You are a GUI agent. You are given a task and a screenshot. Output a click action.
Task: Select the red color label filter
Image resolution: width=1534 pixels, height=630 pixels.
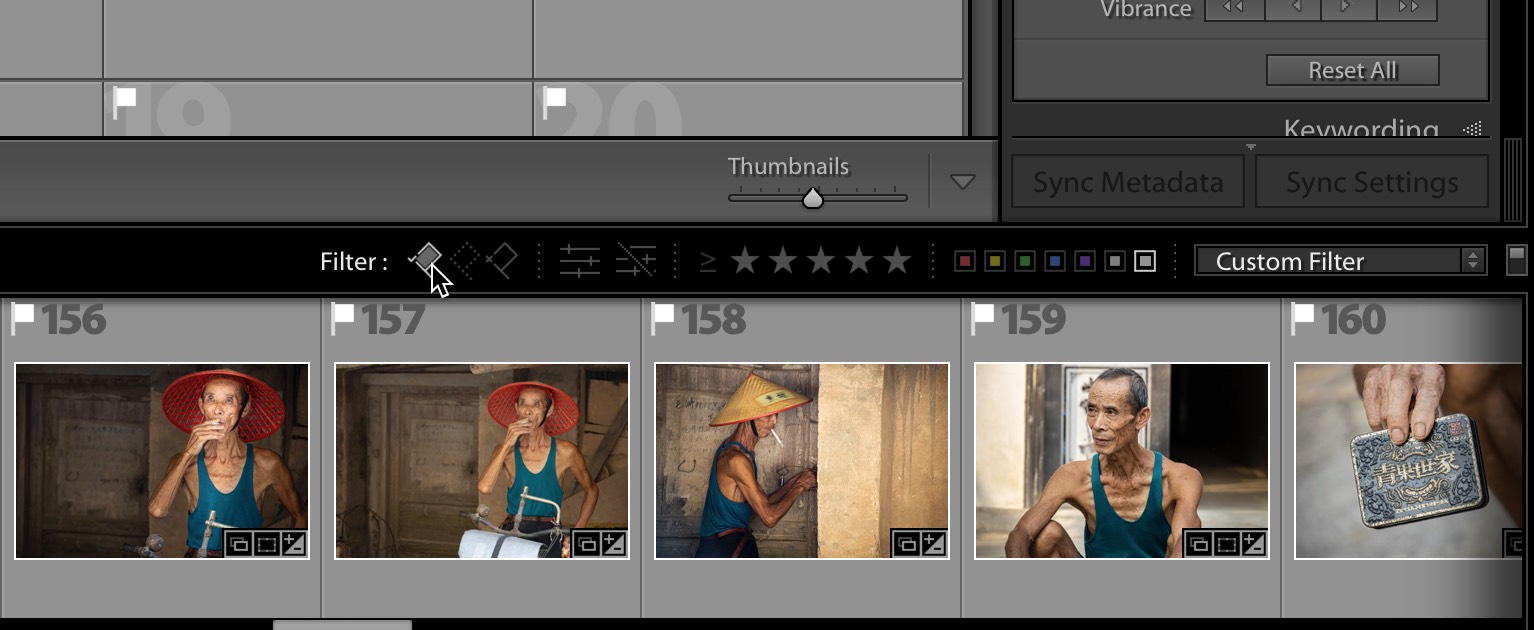(x=964, y=260)
